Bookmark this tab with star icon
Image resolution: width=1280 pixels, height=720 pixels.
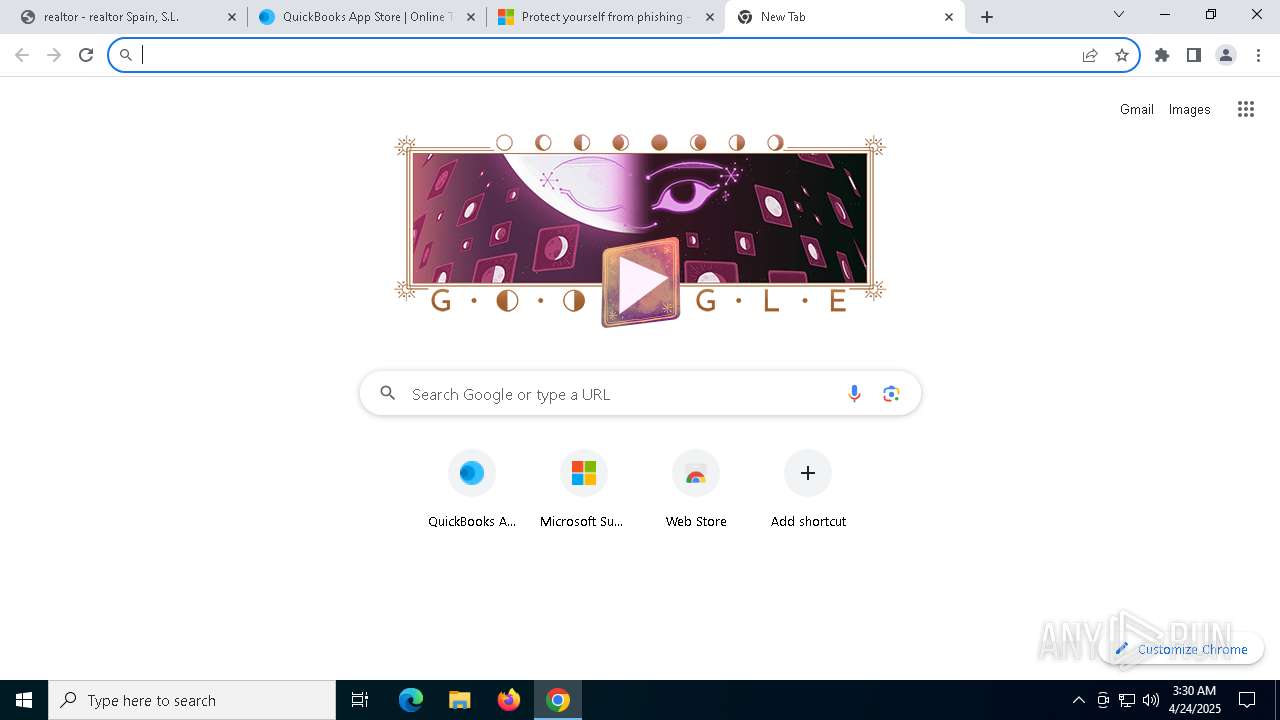(x=1122, y=55)
